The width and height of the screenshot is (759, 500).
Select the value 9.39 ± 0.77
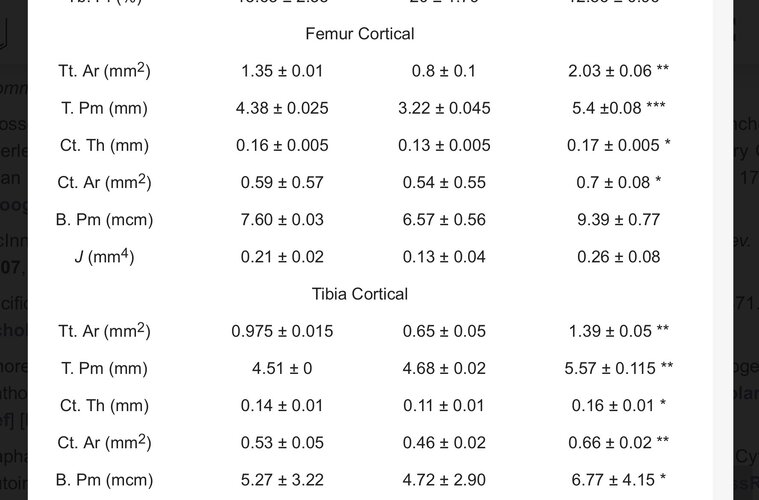tap(619, 220)
